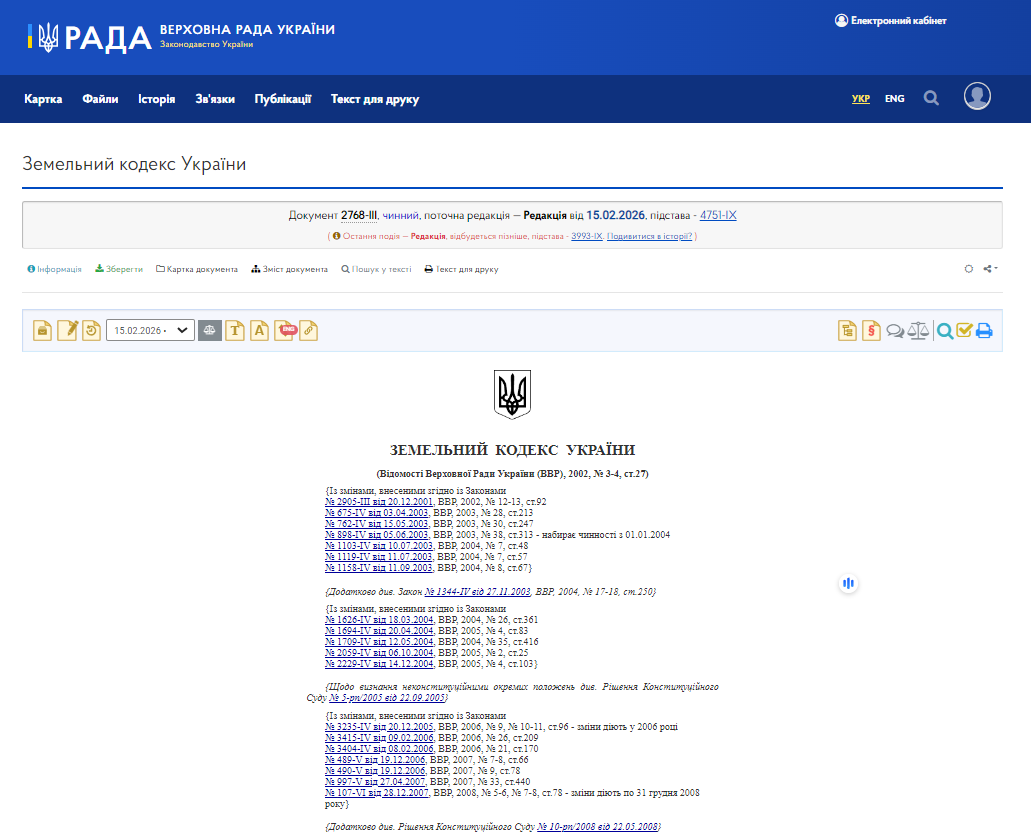Click the § paragraph document icon
Image resolution: width=1031 pixels, height=835 pixels.
[869, 330]
